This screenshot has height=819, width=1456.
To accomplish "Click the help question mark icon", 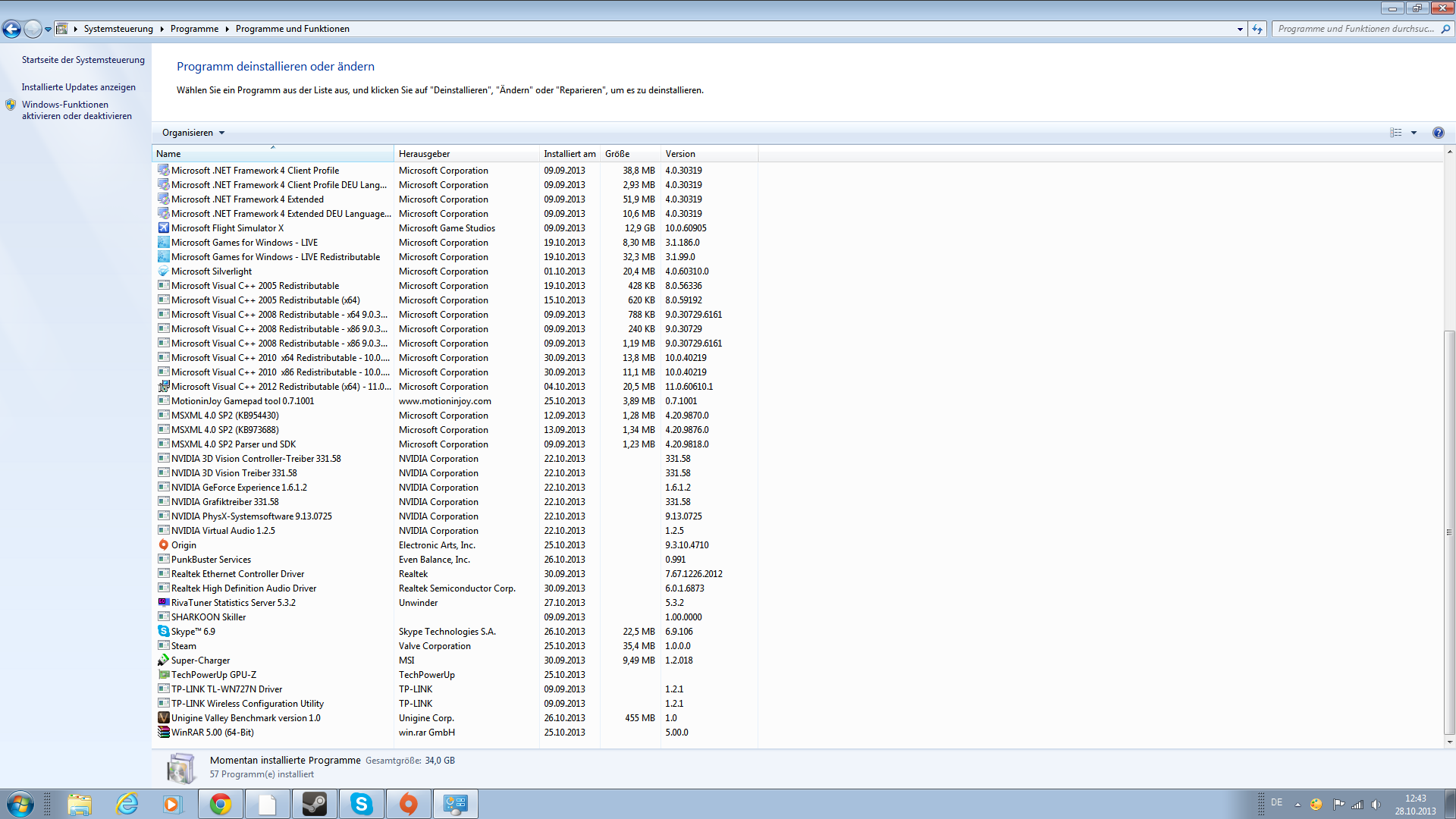I will pos(1438,133).
